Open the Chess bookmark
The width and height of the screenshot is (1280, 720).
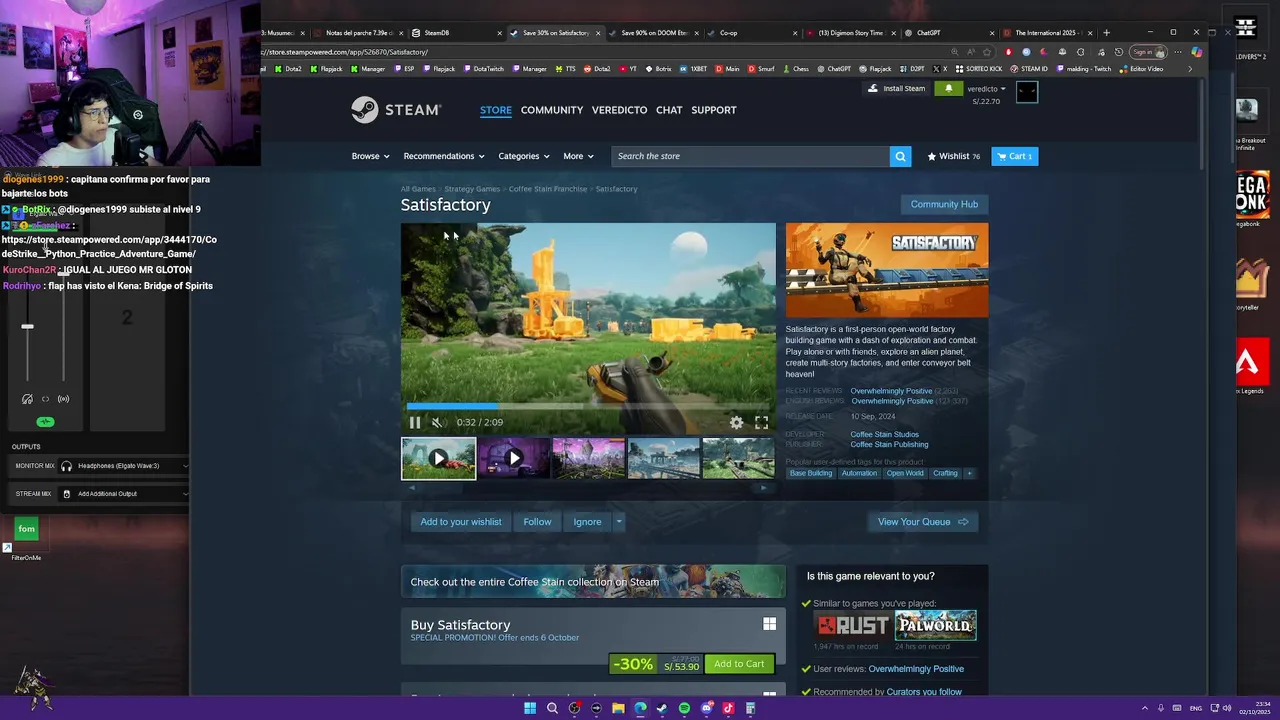pyautogui.click(x=795, y=69)
